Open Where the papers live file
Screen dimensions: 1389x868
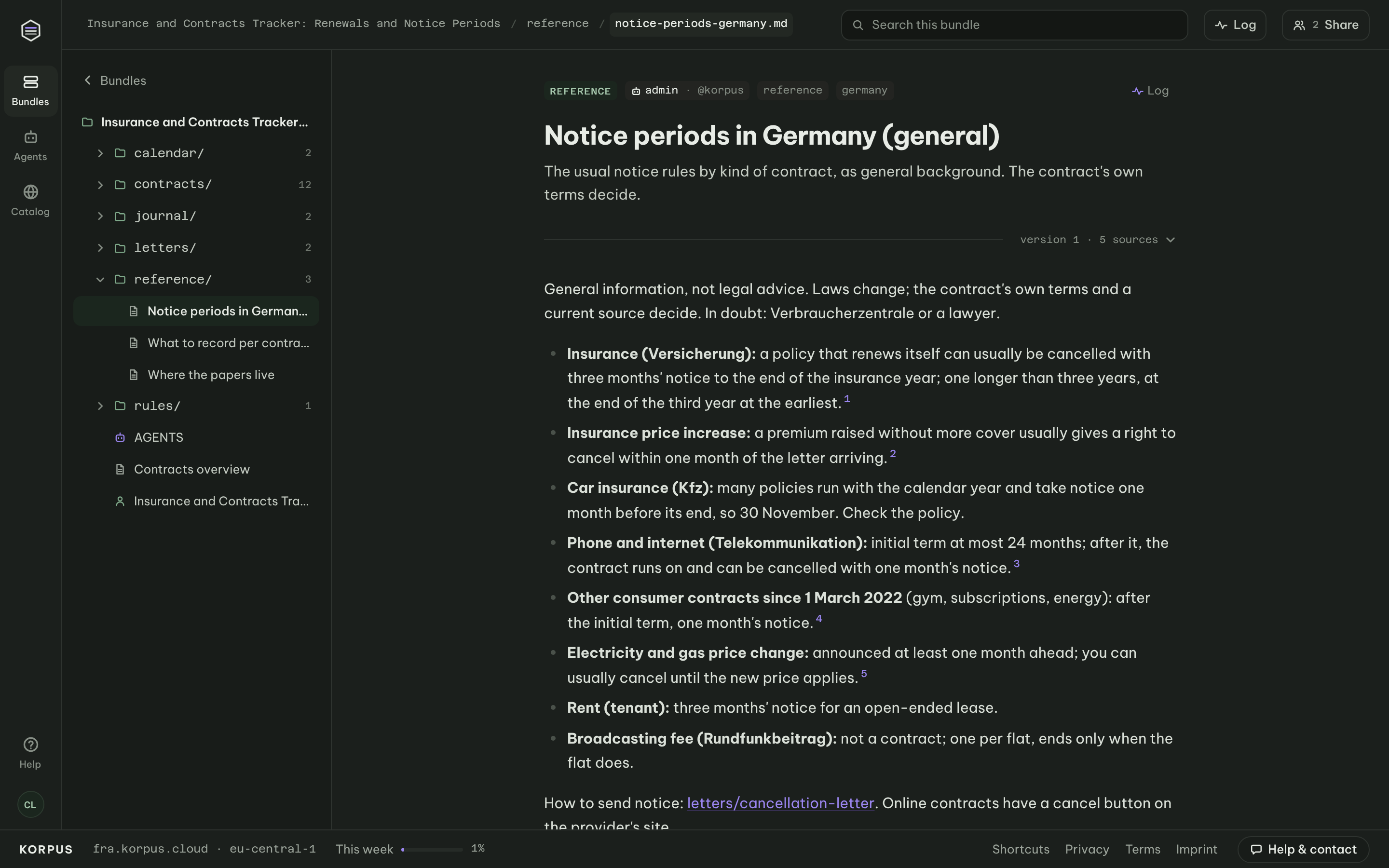pyautogui.click(x=196, y=374)
